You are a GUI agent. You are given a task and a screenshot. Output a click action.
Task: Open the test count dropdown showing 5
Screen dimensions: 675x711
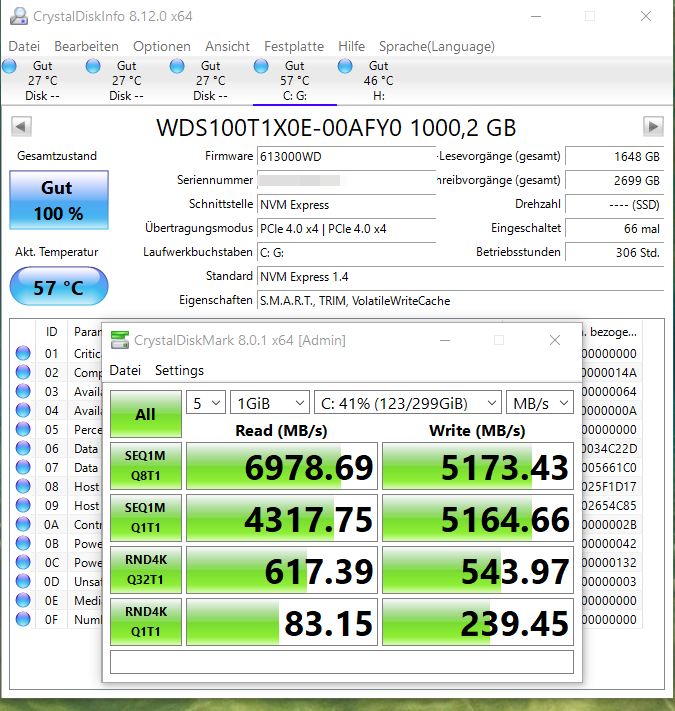point(206,403)
